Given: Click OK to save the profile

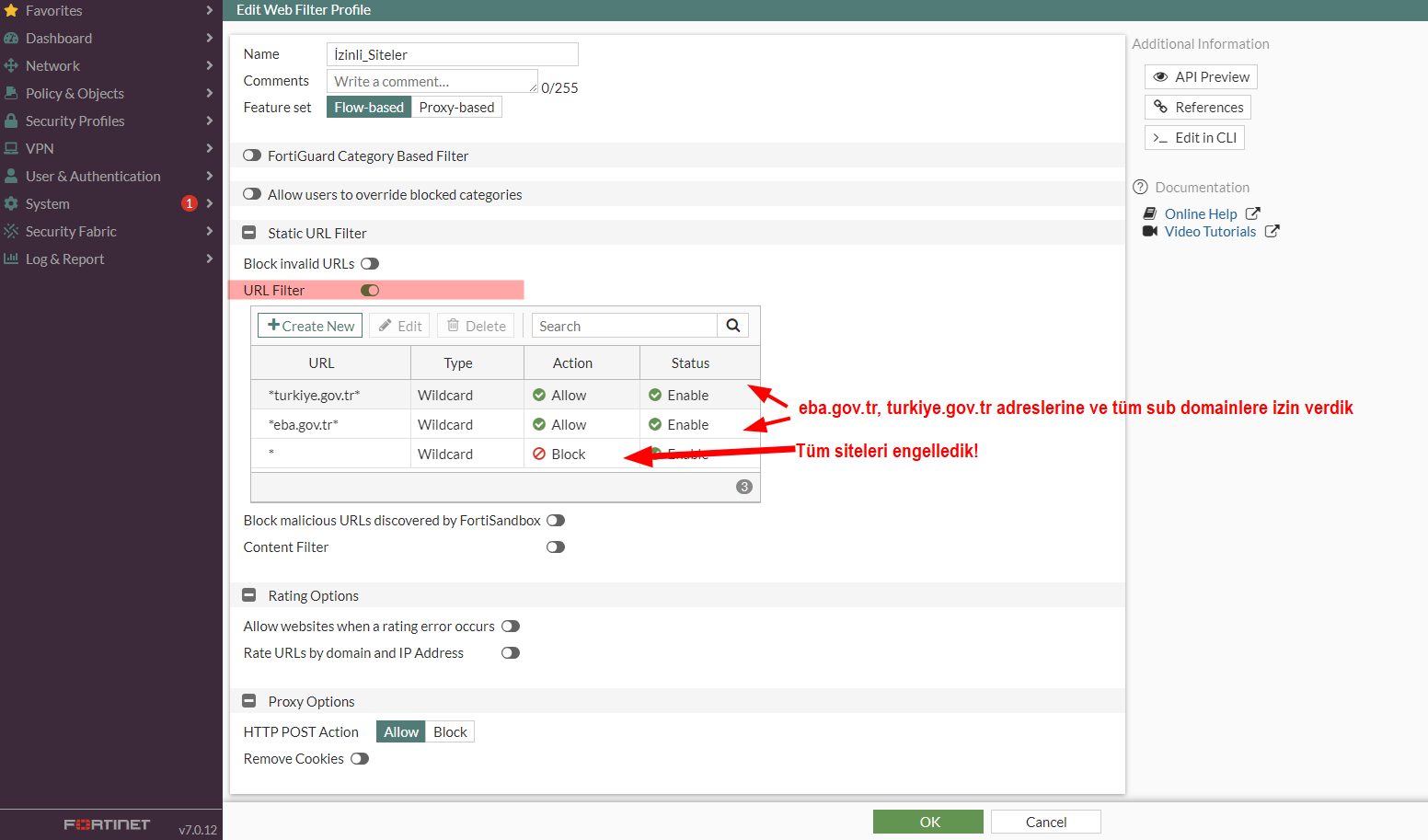Looking at the screenshot, I should pyautogui.click(x=927, y=821).
